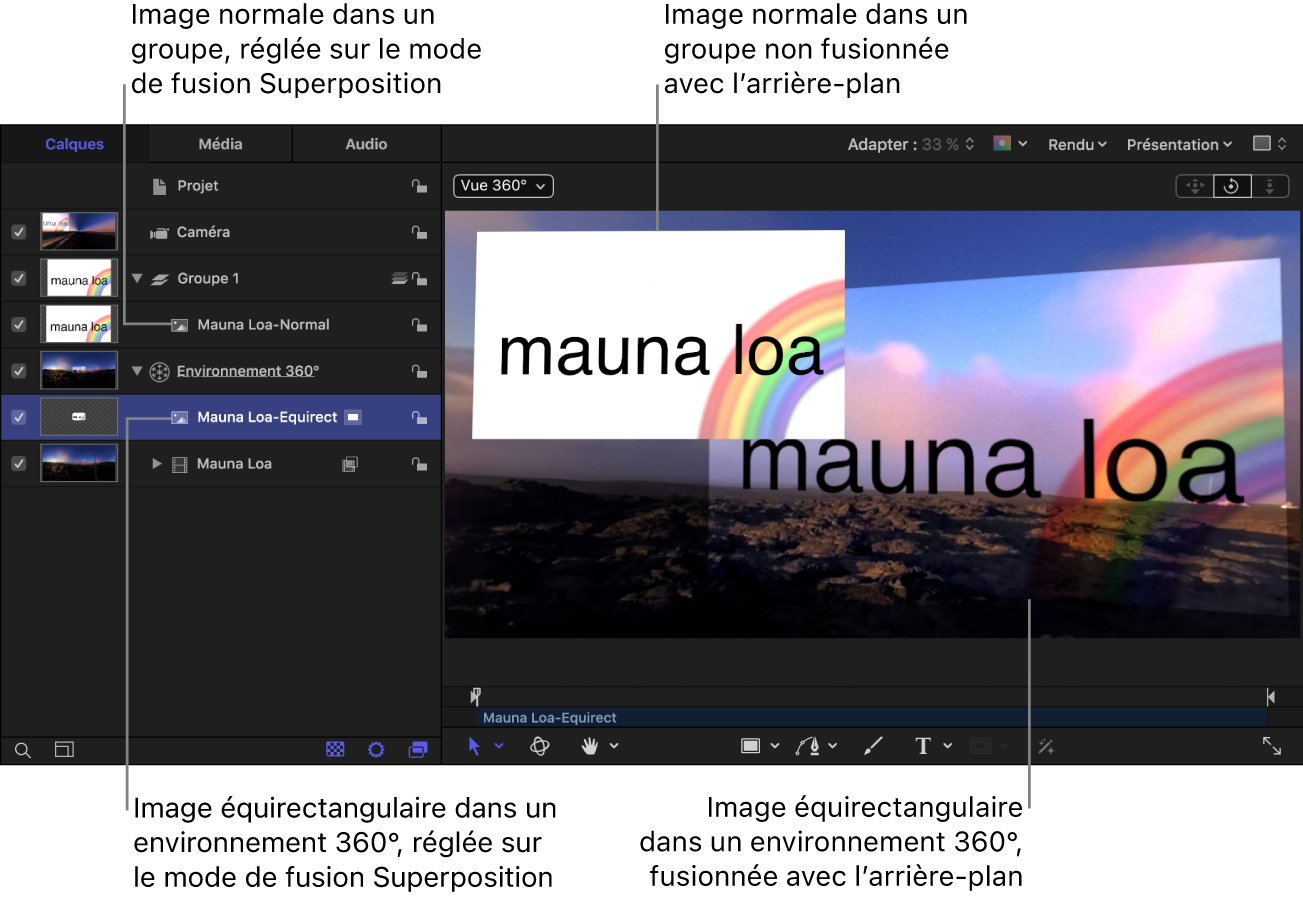Click the orbit camera control icon

coord(1232,186)
